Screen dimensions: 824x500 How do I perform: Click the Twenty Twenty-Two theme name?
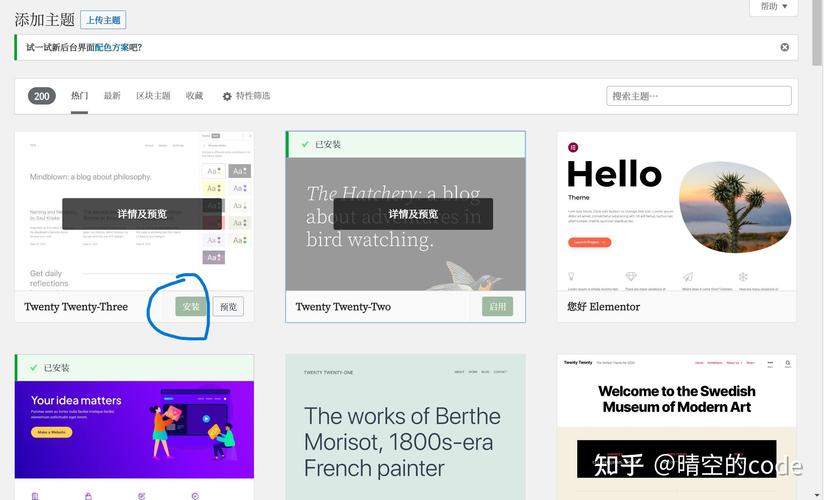(x=343, y=307)
